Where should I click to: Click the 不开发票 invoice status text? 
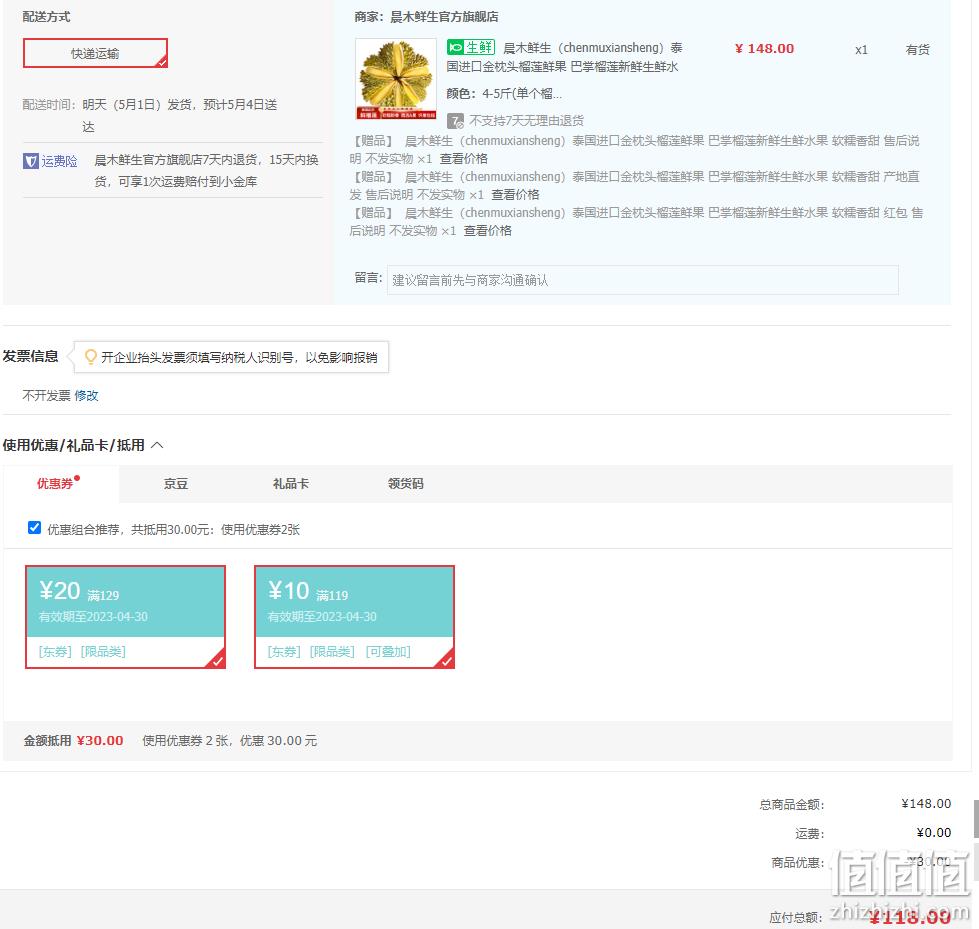[47, 396]
